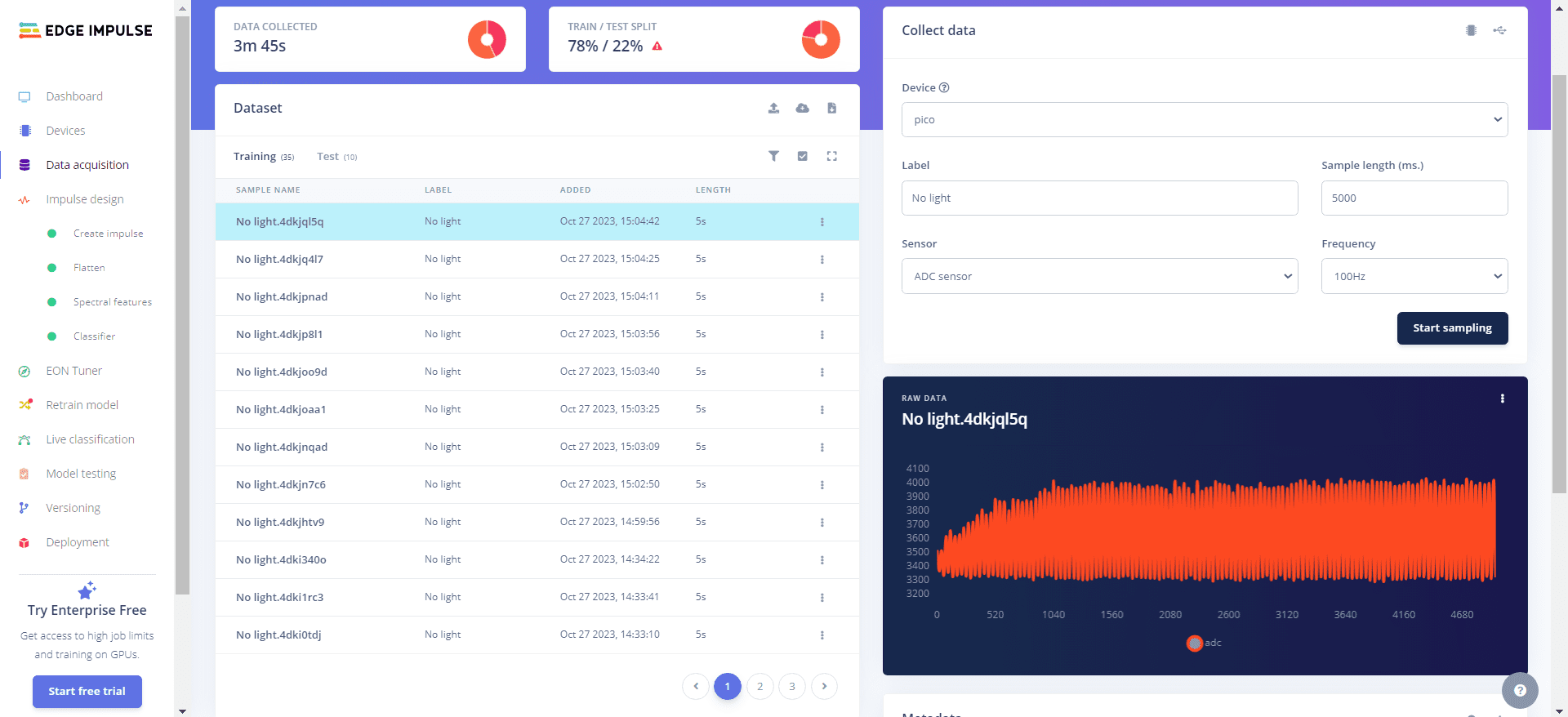The width and height of the screenshot is (1568, 717).
Task: Toggle the adc legend marker in chart
Action: (1194, 643)
